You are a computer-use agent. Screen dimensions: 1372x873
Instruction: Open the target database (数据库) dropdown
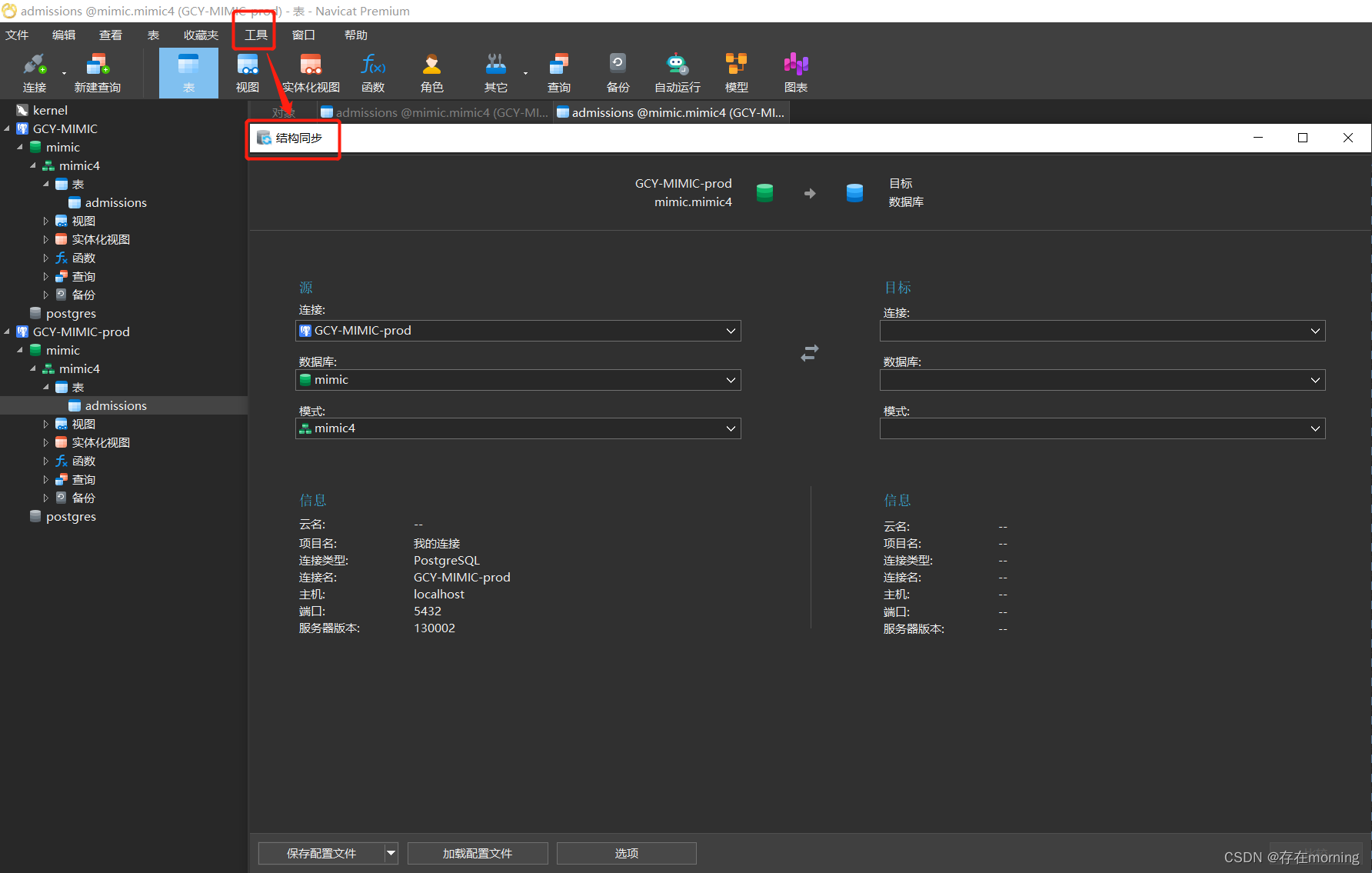pyautogui.click(x=1102, y=380)
